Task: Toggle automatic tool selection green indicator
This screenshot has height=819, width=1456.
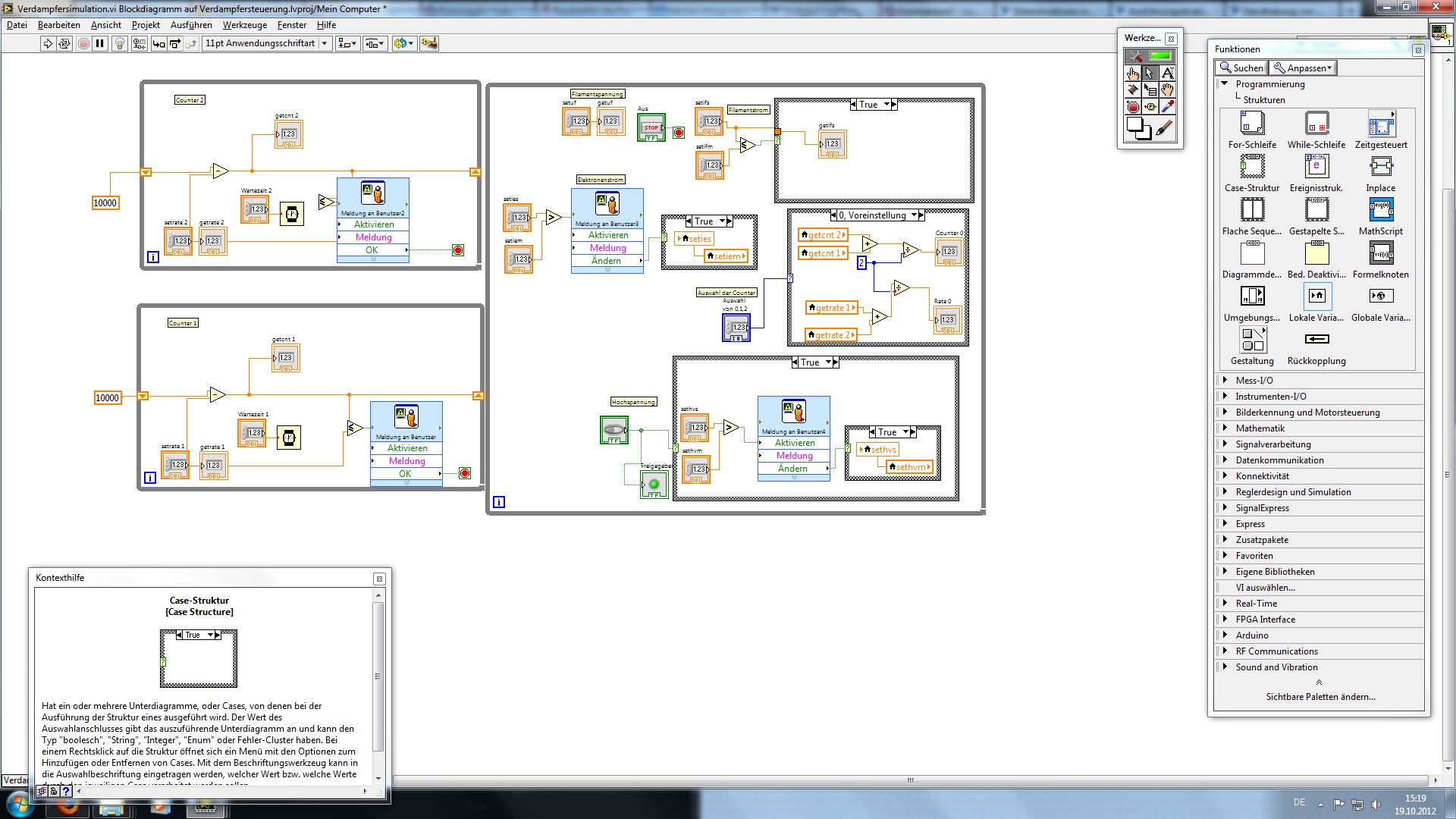Action: tap(1159, 56)
